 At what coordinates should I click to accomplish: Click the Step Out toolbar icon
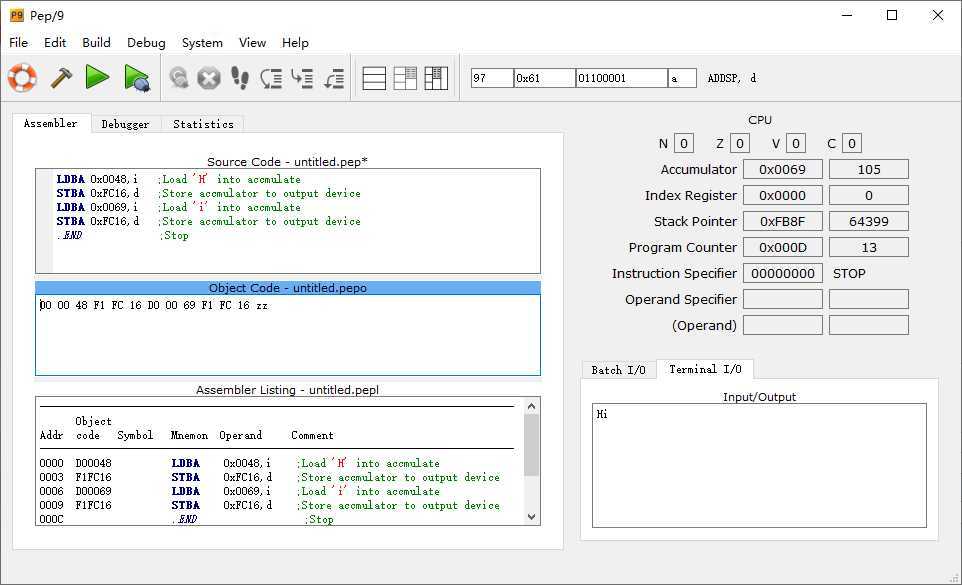point(334,78)
